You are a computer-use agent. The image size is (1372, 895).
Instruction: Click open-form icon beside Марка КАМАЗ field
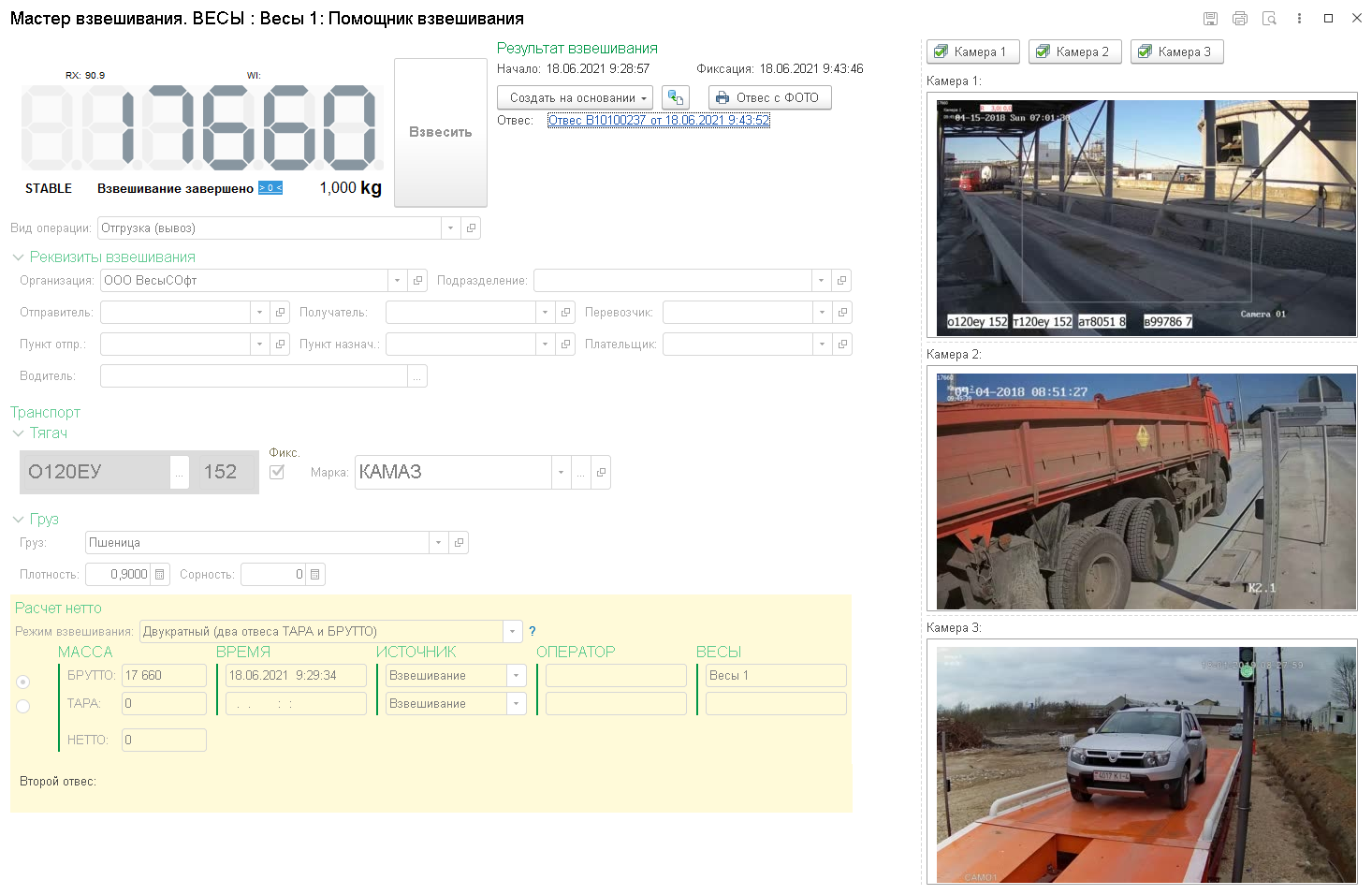coord(602,473)
